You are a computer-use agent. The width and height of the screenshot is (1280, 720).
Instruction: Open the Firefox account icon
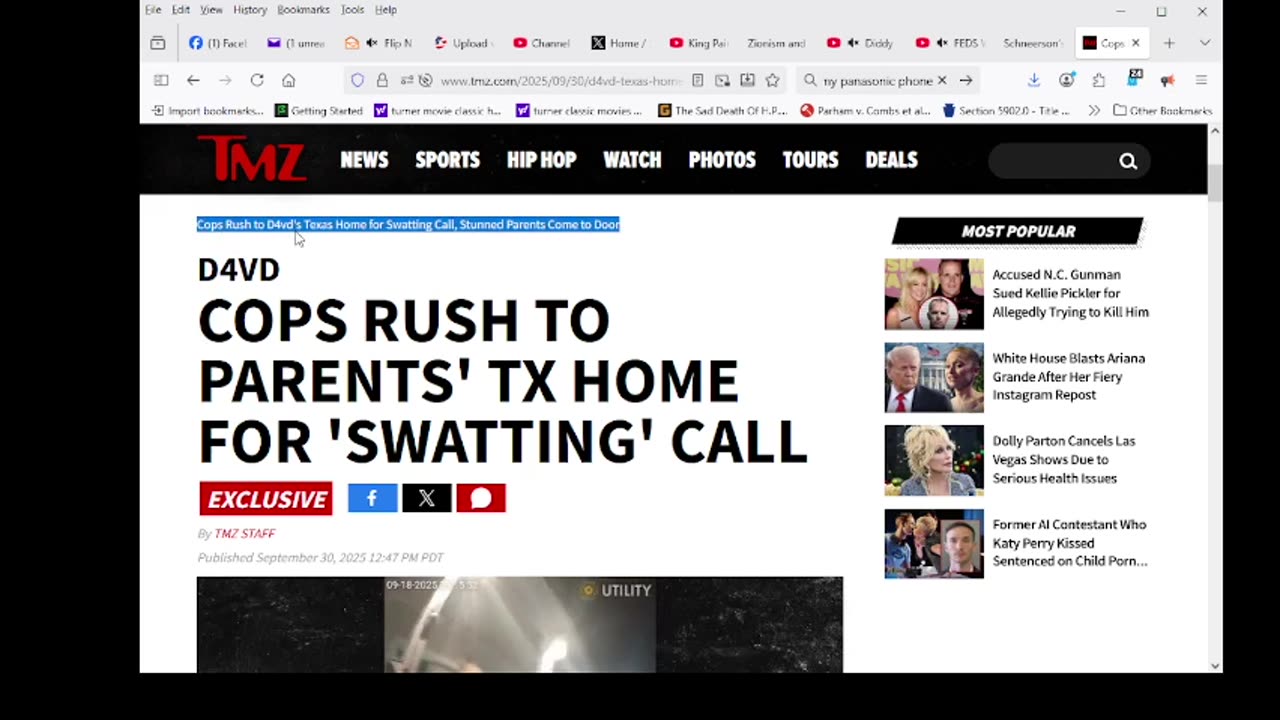pos(1067,80)
